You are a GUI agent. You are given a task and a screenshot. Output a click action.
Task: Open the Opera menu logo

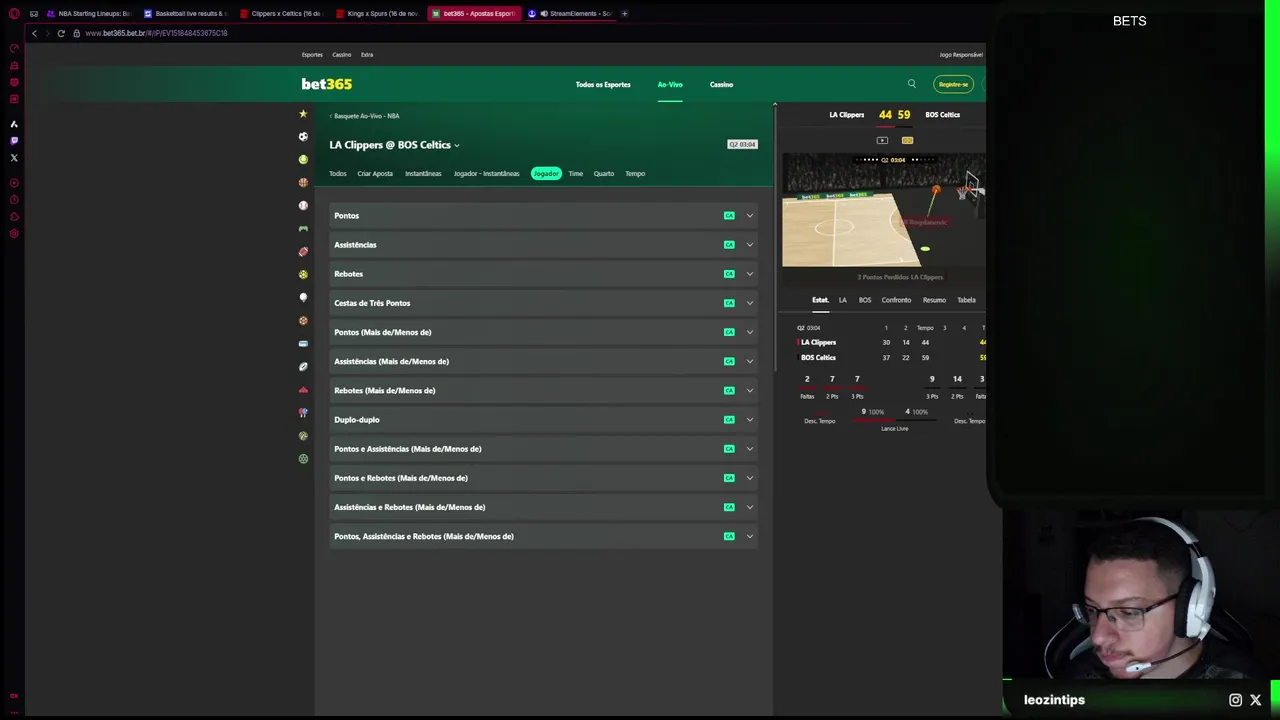pyautogui.click(x=14, y=14)
